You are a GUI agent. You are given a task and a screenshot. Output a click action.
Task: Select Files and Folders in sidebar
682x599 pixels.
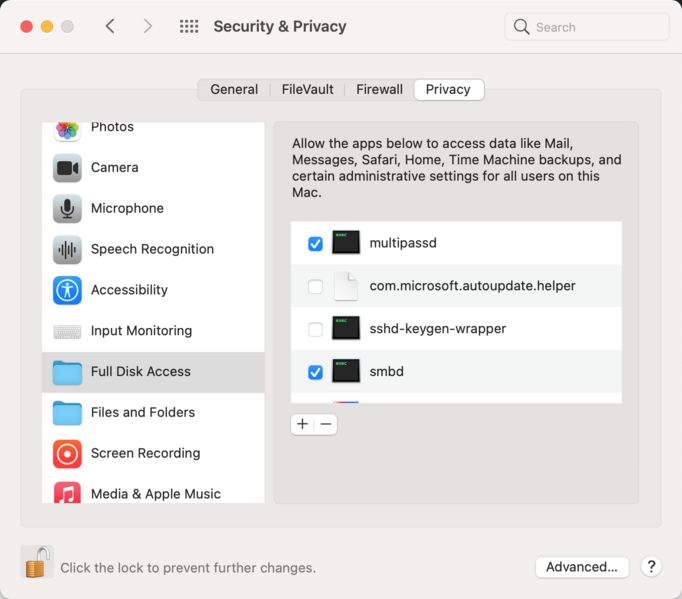[142, 412]
